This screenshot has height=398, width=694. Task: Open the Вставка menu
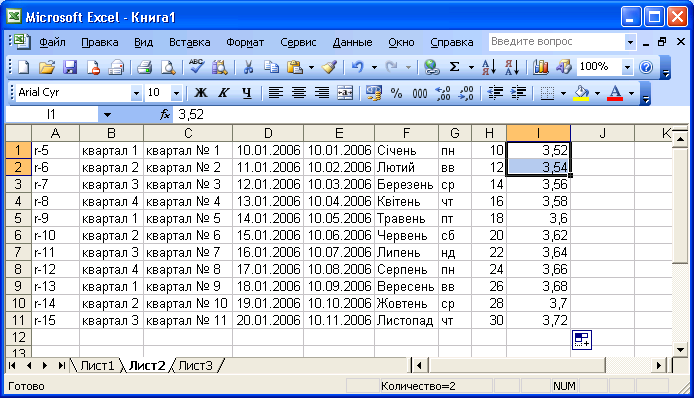click(189, 43)
